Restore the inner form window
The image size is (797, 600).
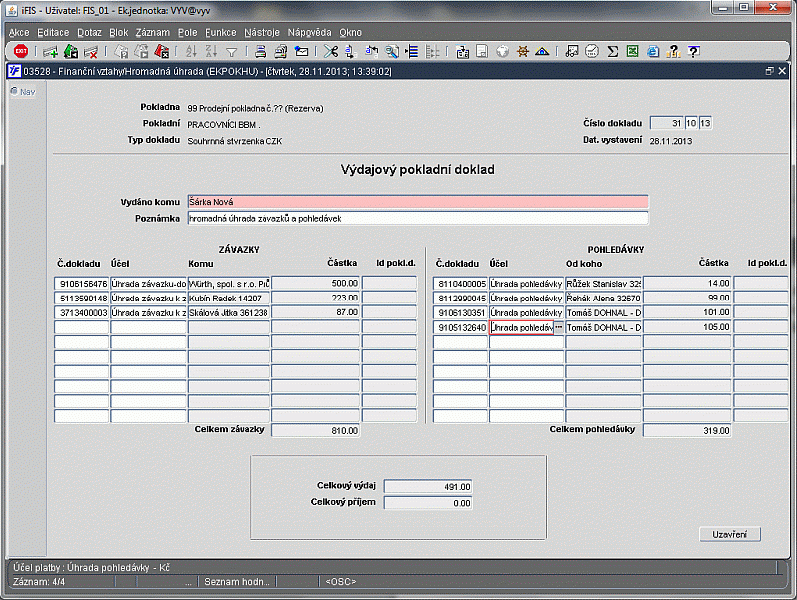click(x=770, y=71)
